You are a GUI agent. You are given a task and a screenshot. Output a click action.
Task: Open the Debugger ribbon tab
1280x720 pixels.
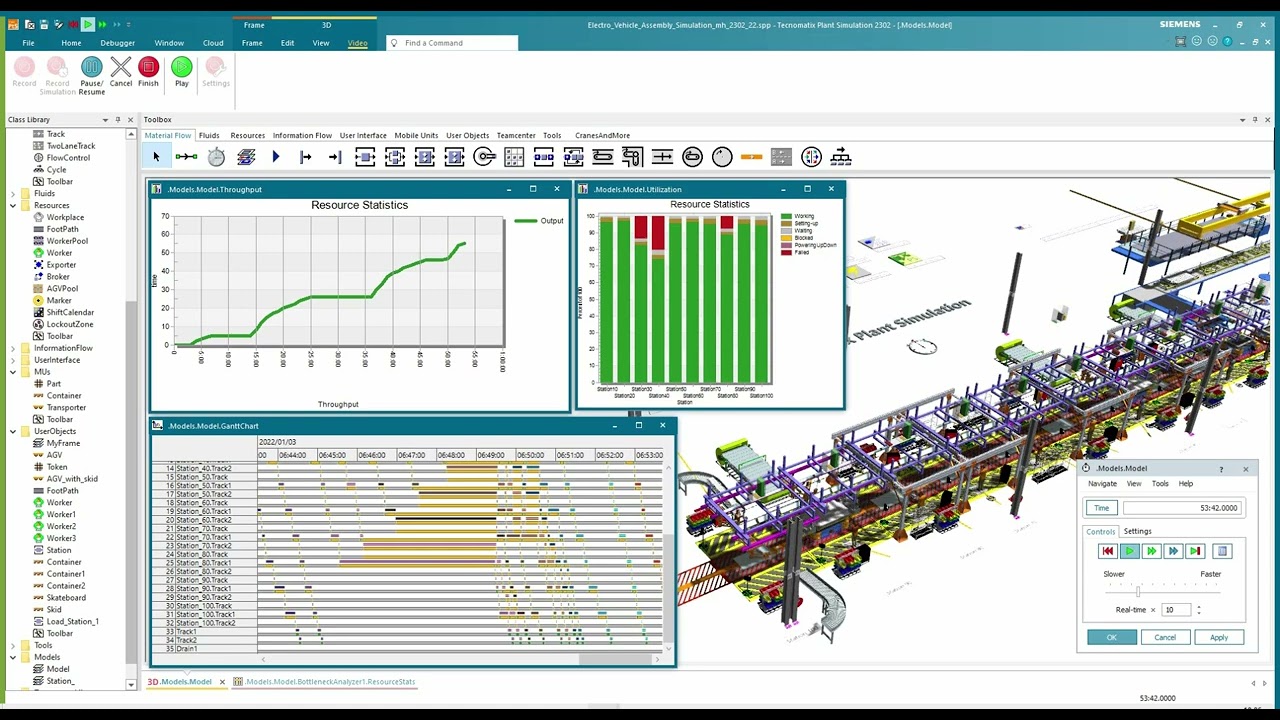[117, 43]
